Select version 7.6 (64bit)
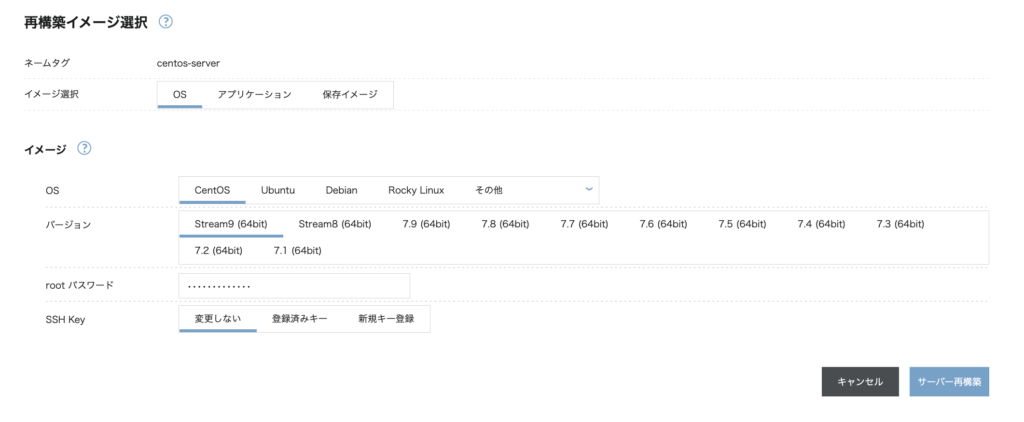The width and height of the screenshot is (1024, 422). click(664, 224)
